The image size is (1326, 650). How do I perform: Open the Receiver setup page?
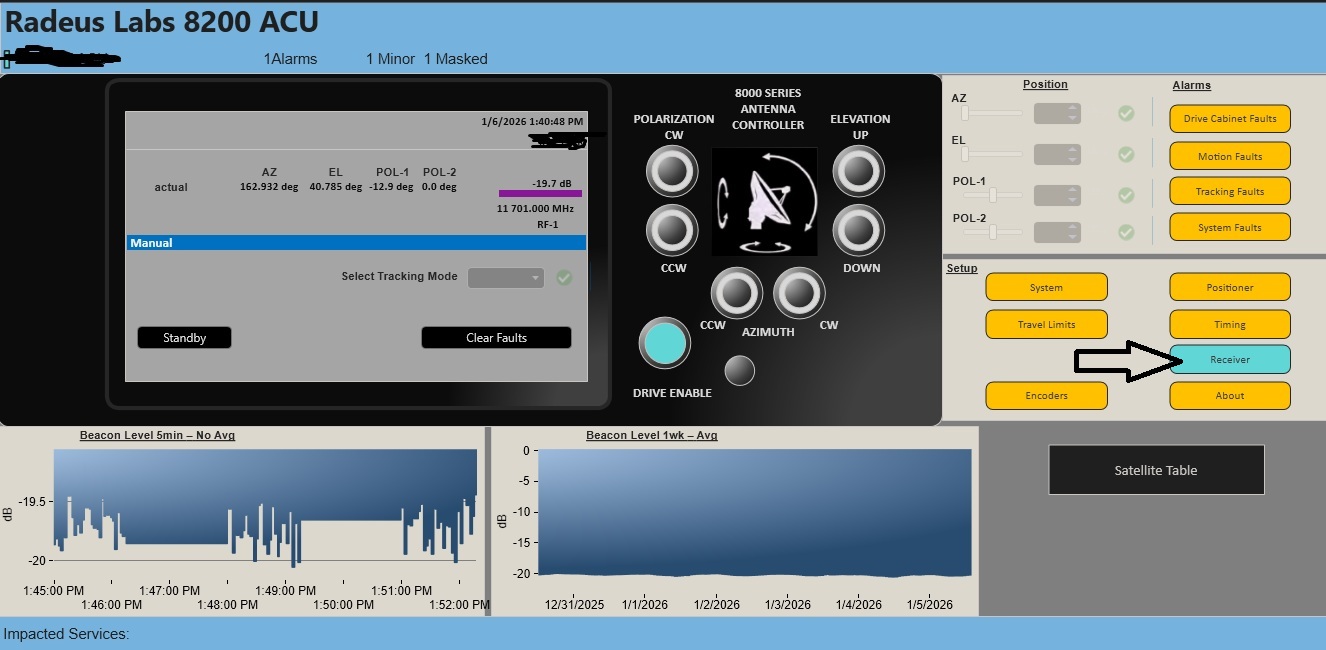(x=1230, y=360)
